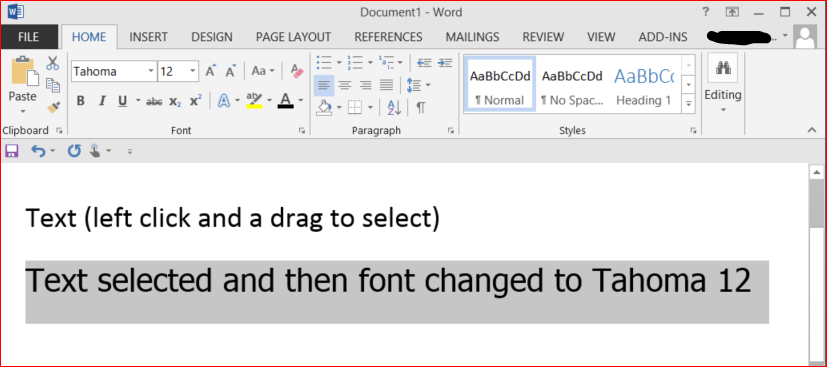Apply Text Effects glowing A icon

[x=225, y=101]
